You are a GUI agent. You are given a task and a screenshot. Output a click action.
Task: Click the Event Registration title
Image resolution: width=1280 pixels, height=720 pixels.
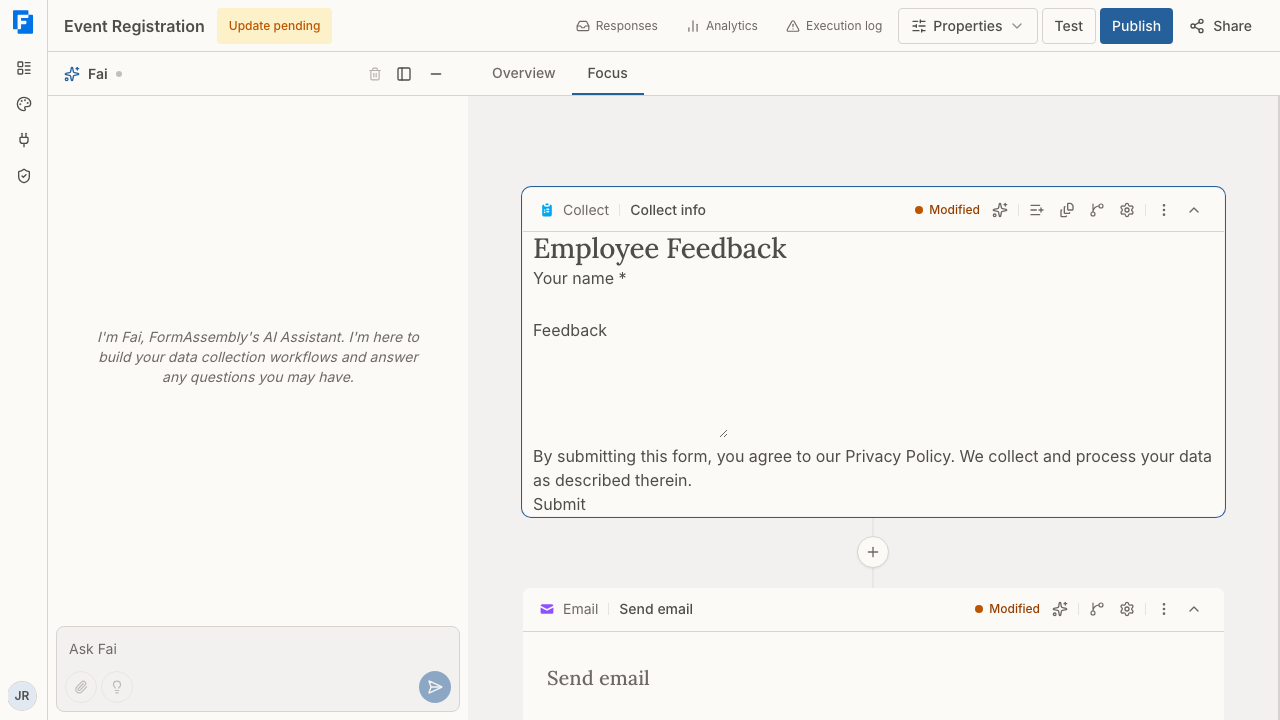pos(134,26)
